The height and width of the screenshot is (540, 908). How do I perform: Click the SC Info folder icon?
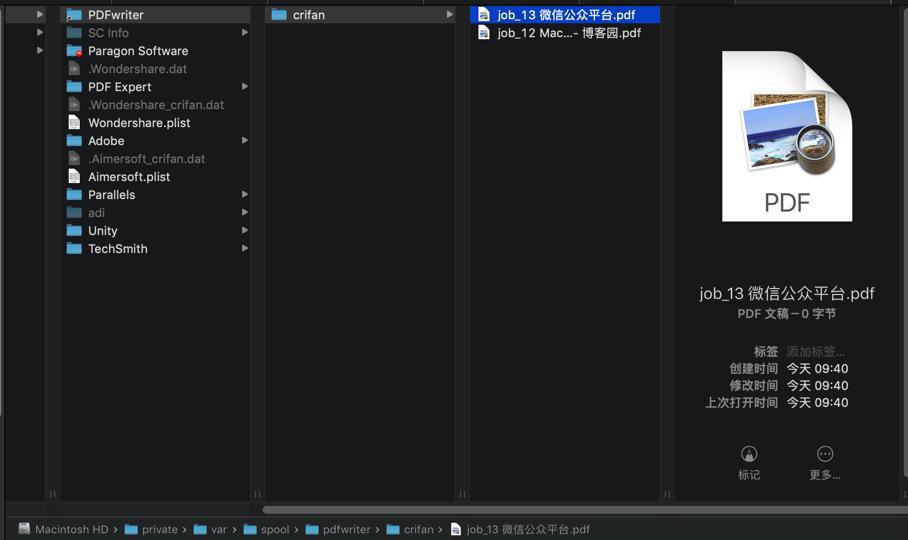74,33
